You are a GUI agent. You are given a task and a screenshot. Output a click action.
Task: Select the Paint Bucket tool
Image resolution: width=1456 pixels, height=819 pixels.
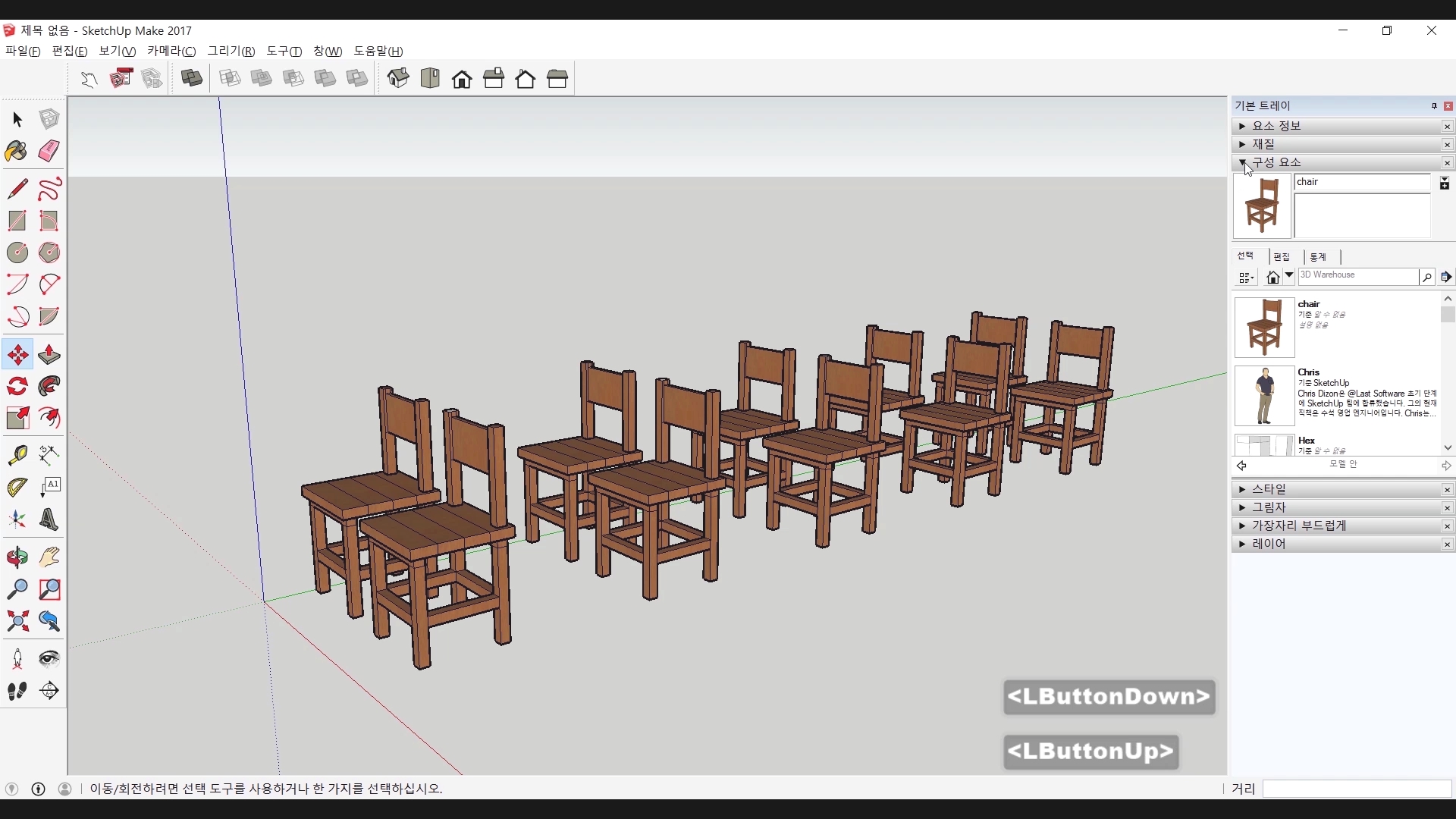point(17,151)
